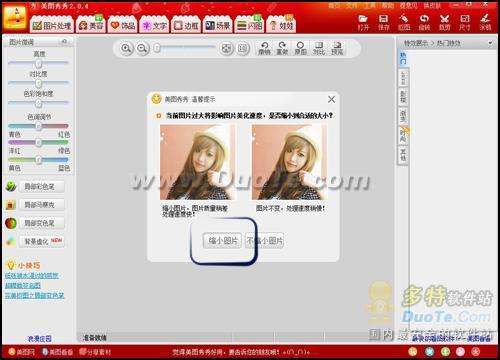The image size is (500, 360).
Task: Click the zoom slider handle
Action: (157, 48)
